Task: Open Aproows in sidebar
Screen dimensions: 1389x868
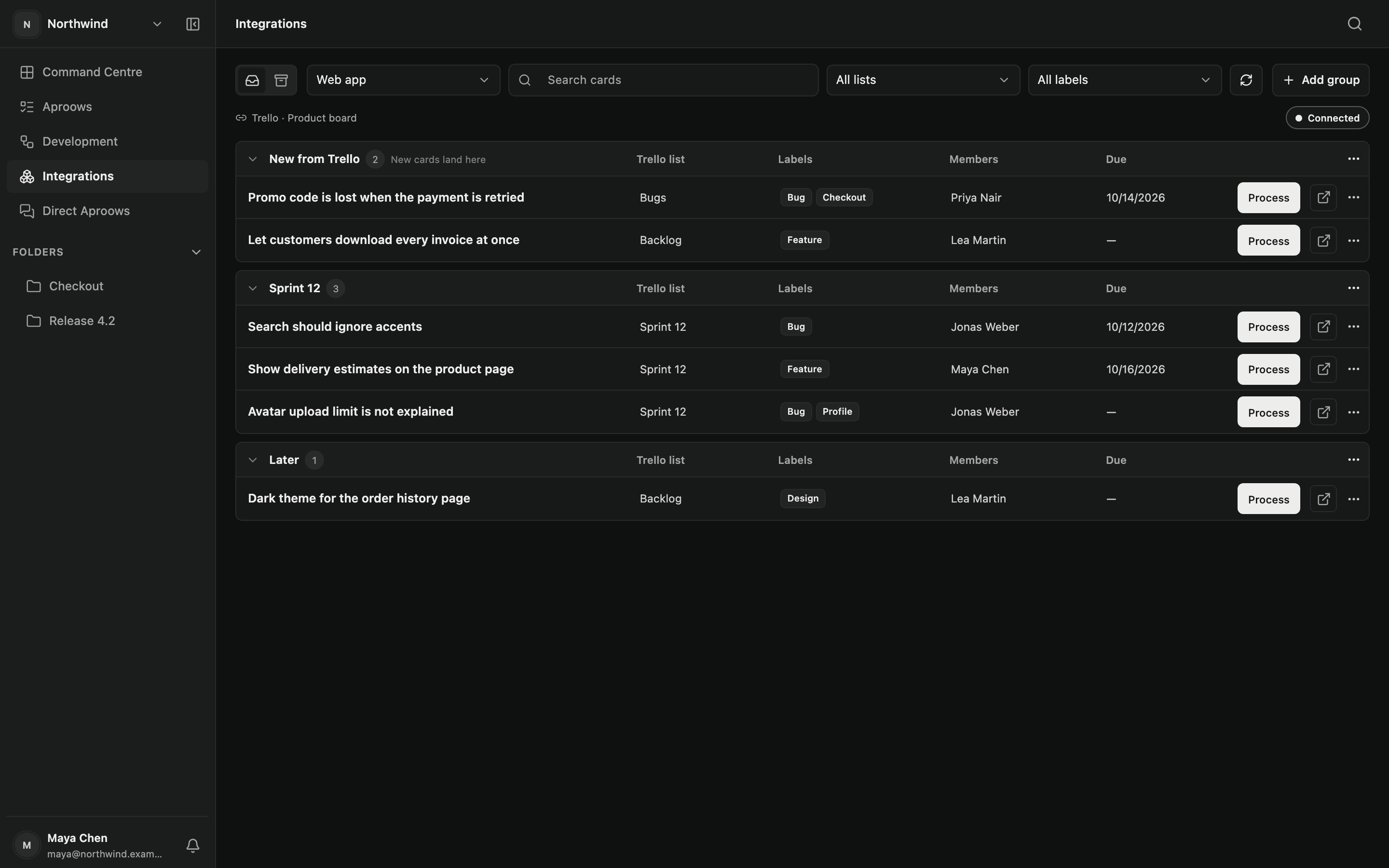Action: coord(108,107)
